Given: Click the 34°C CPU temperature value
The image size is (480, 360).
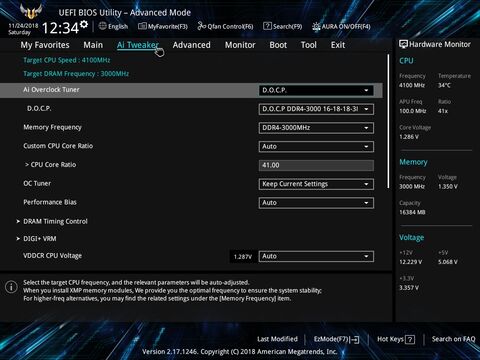Looking at the screenshot, I should click(444, 85).
